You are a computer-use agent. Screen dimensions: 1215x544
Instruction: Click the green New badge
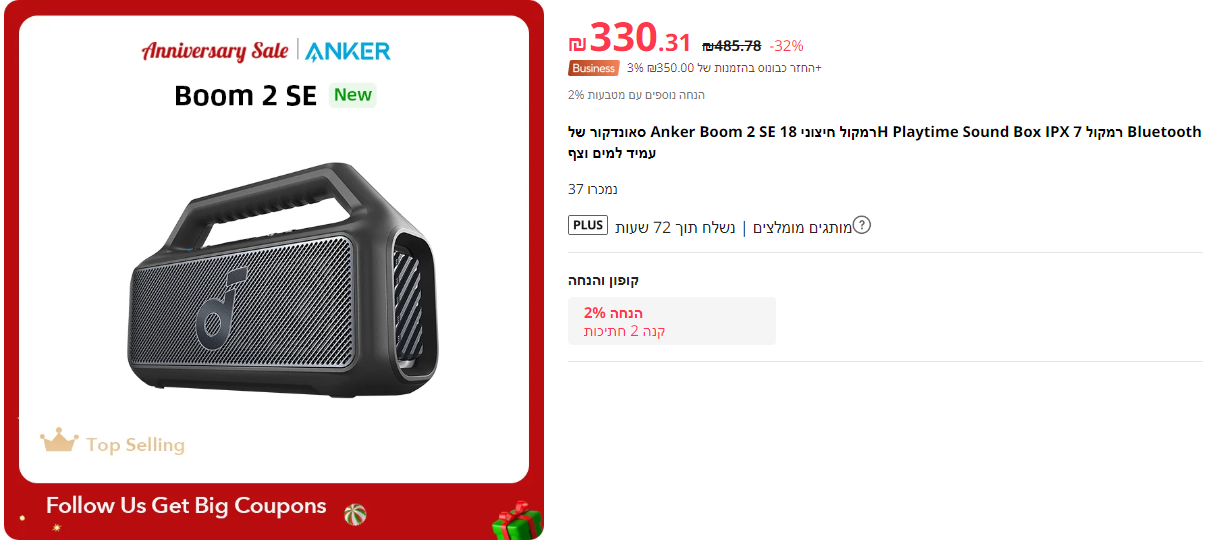[353, 95]
